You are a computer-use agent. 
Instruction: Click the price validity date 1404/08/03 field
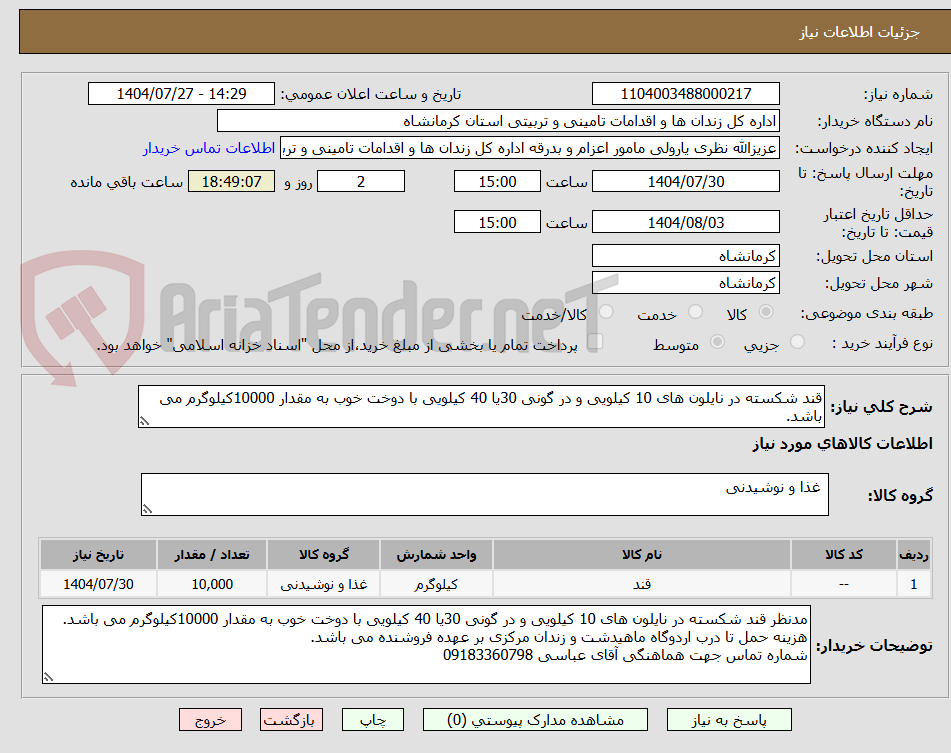[685, 222]
